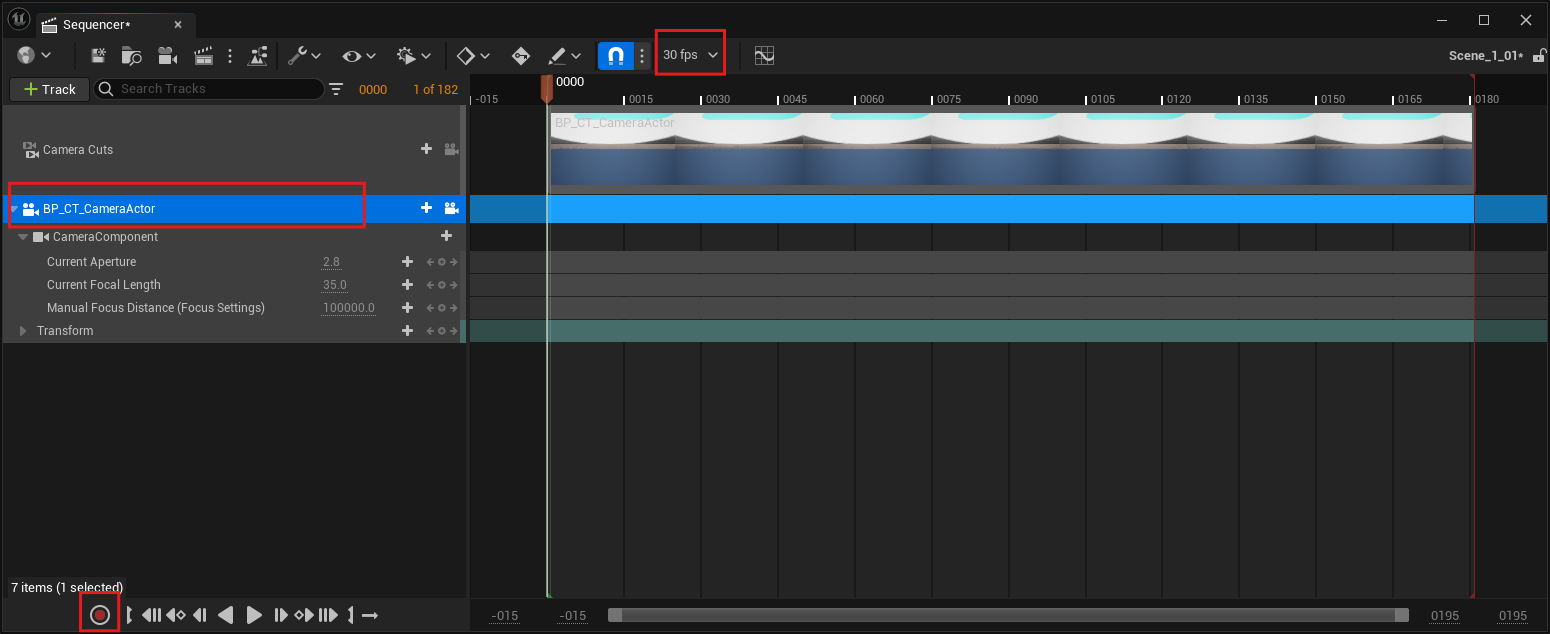1550x634 pixels.
Task: Open the Curve Editor icon
Action: pyautogui.click(x=764, y=56)
